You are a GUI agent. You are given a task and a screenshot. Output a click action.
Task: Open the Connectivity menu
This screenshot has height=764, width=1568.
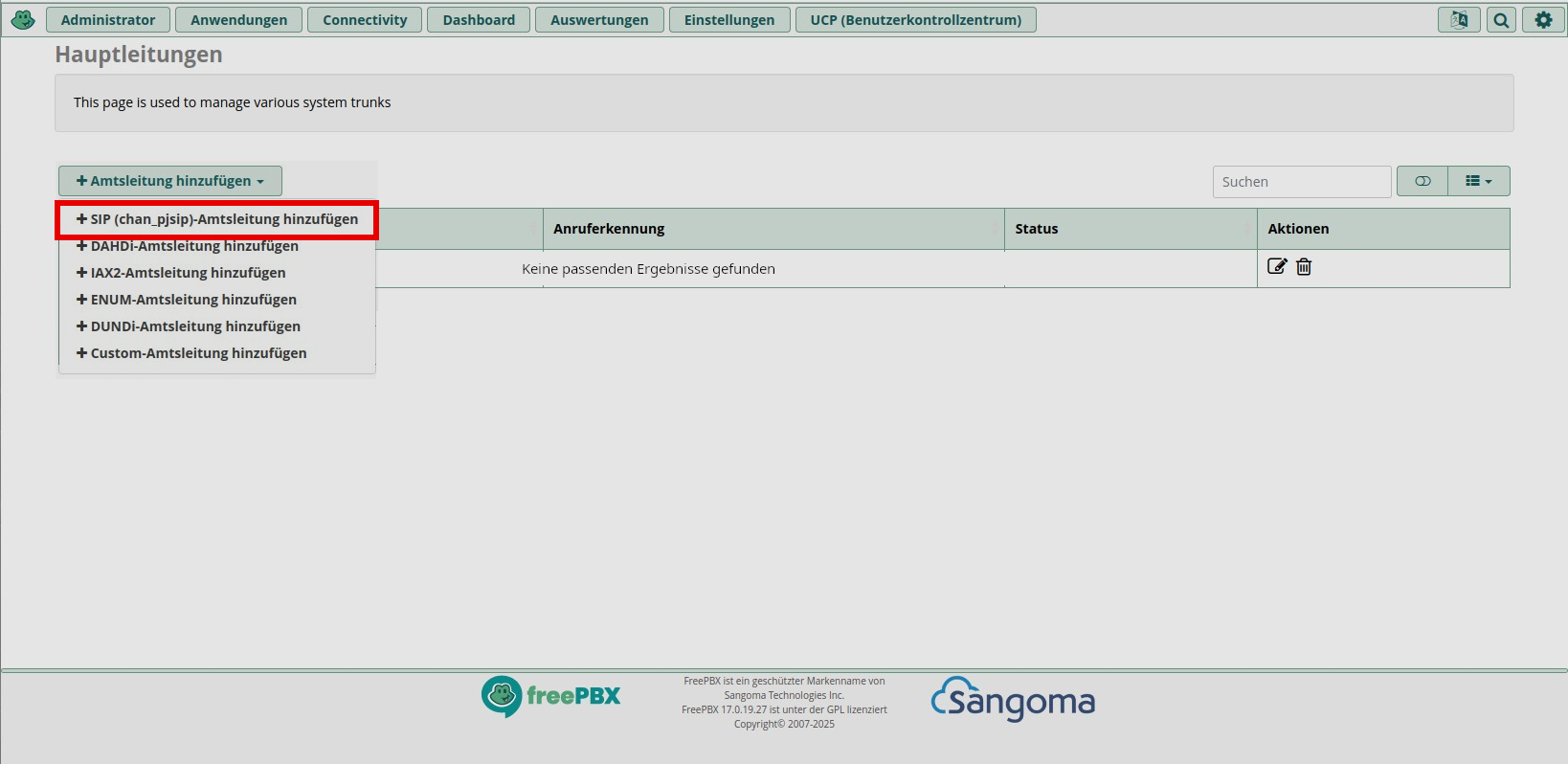(365, 20)
